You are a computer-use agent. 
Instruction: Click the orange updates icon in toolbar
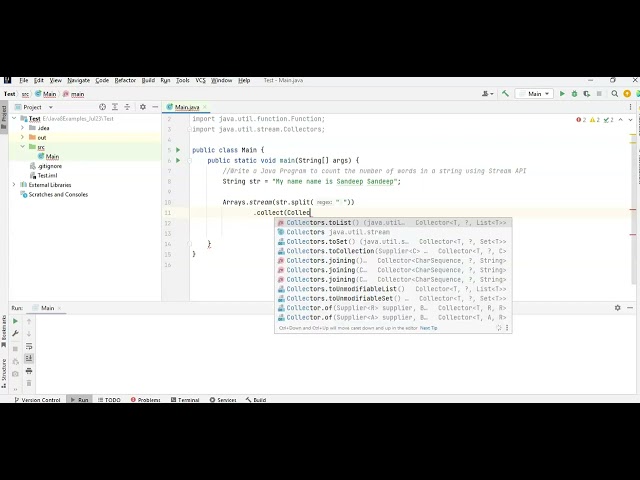627,94
